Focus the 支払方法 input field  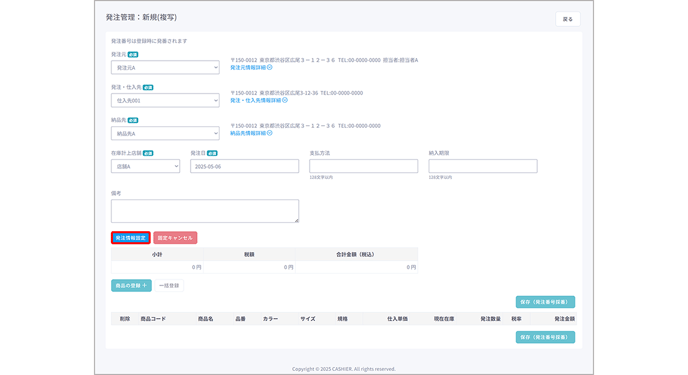point(363,166)
